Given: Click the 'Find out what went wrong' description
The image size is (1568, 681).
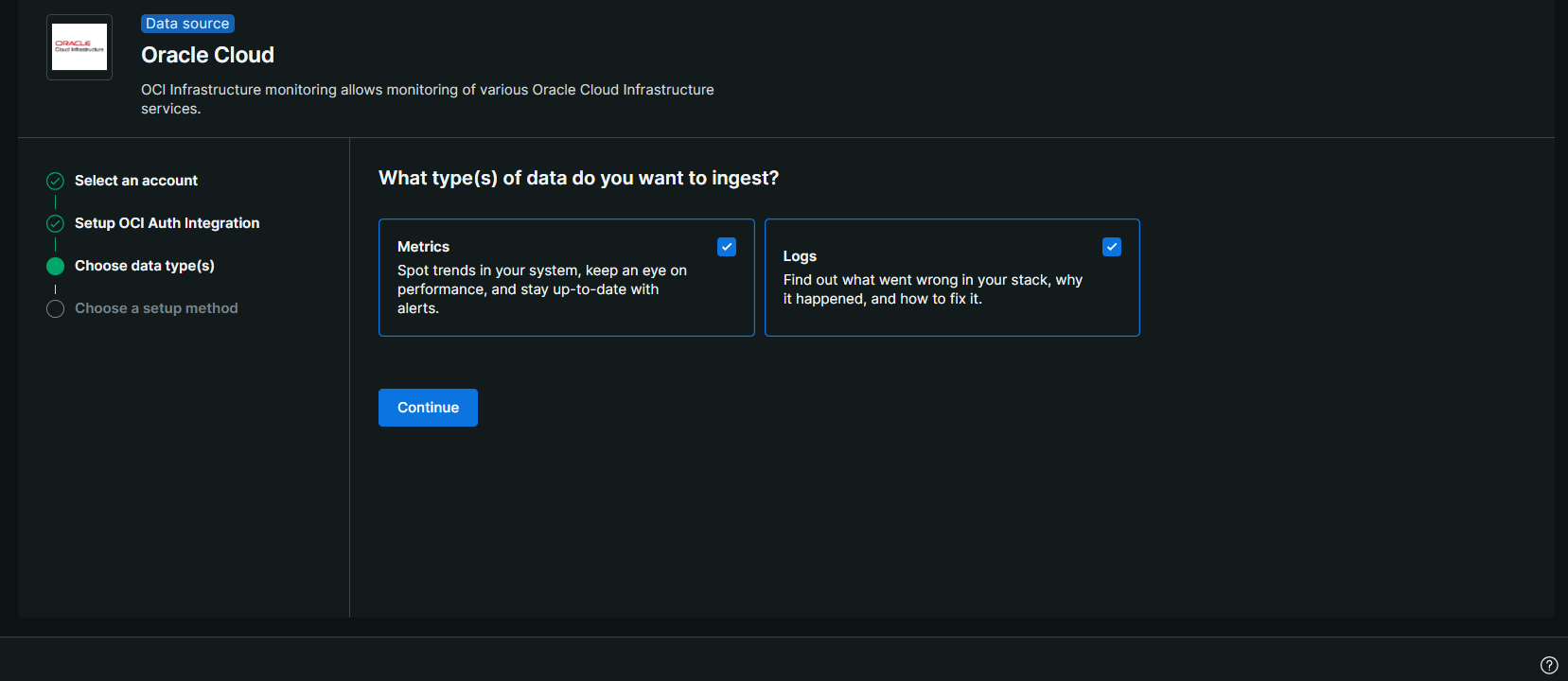Looking at the screenshot, I should (933, 289).
